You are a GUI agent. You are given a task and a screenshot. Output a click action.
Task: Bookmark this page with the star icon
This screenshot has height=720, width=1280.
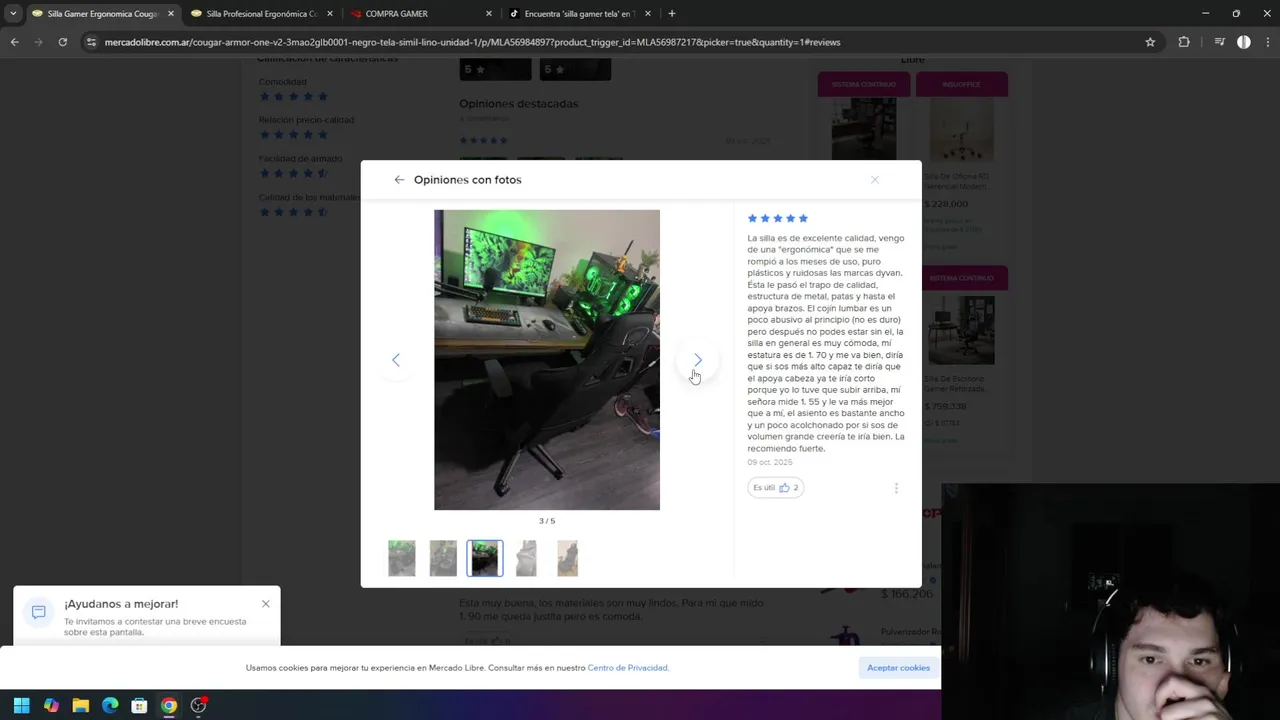1150,42
